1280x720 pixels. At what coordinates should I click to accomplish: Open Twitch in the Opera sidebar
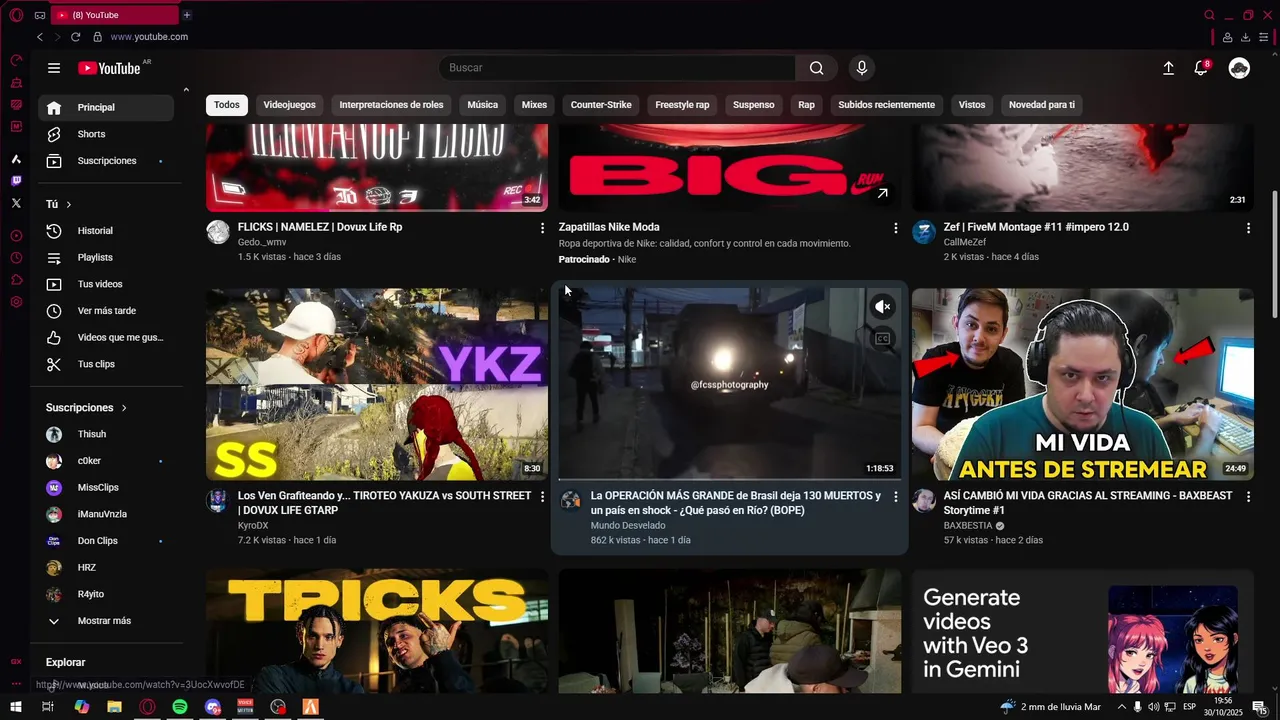pos(16,181)
